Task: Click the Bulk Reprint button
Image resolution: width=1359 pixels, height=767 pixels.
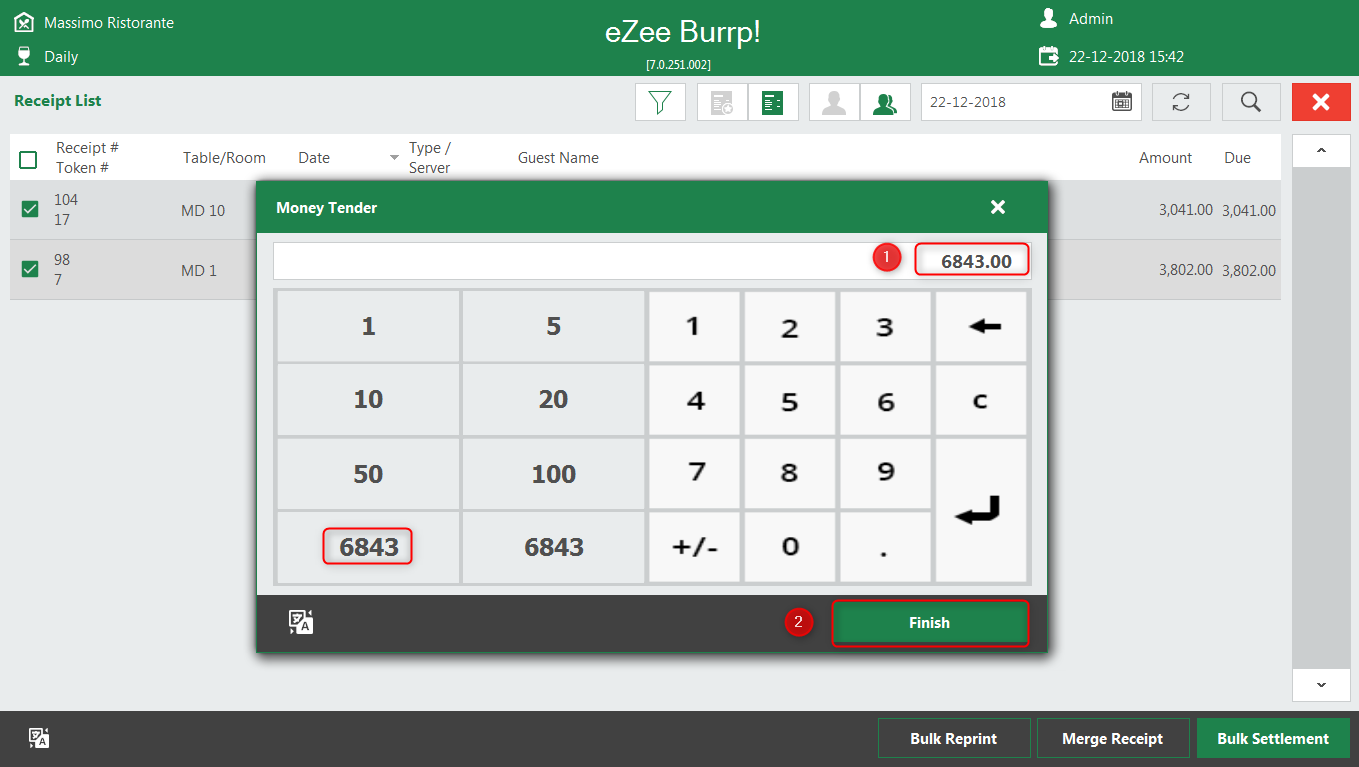Action: 954,739
